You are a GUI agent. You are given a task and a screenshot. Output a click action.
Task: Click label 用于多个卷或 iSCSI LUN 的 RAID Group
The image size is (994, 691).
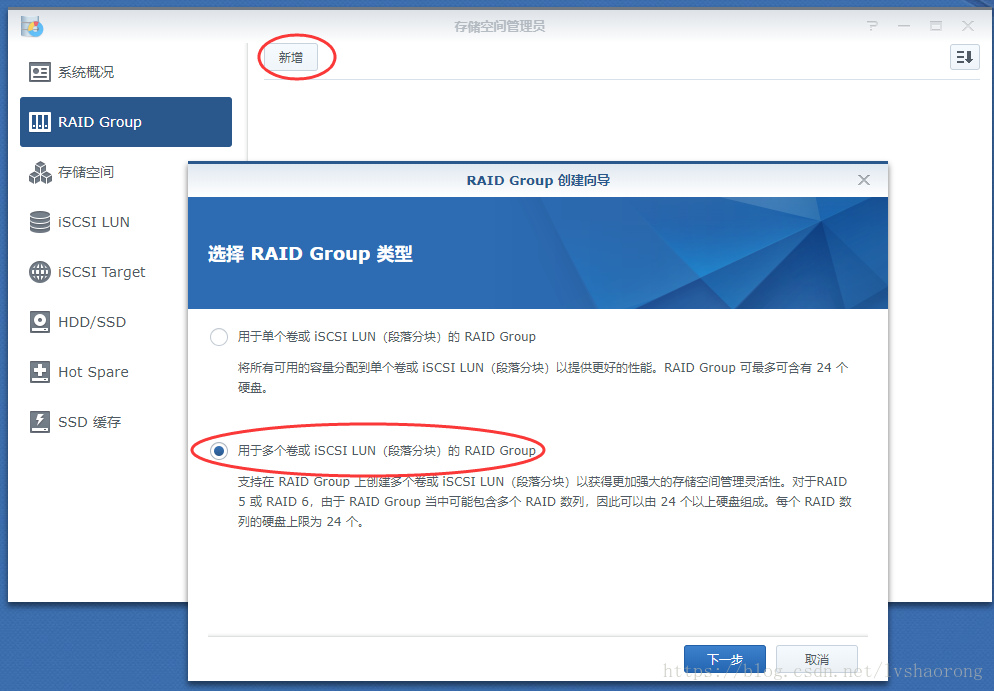click(x=387, y=451)
